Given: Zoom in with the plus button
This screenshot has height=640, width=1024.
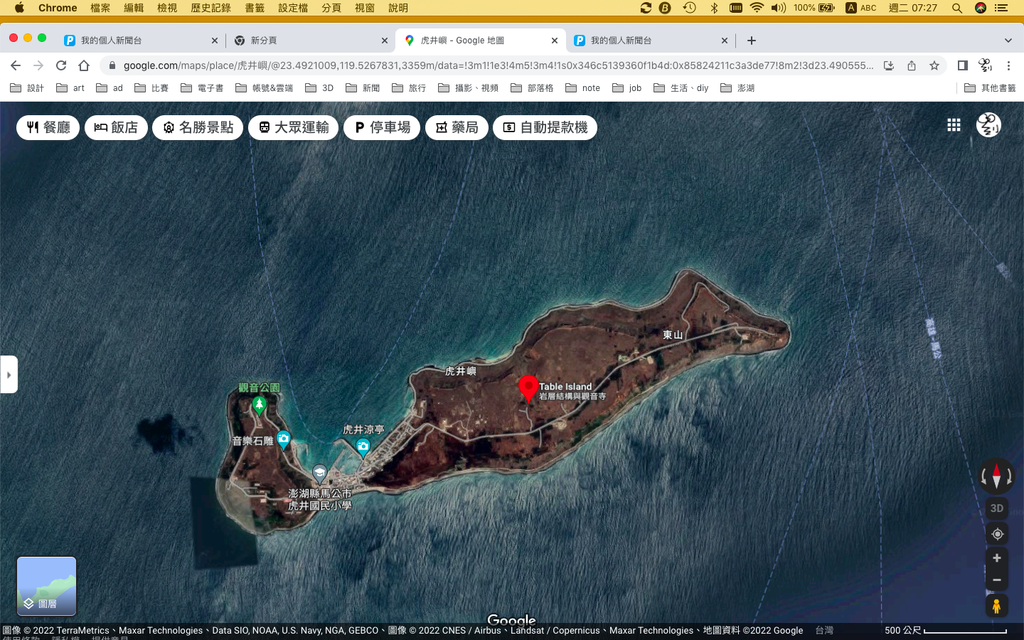Looking at the screenshot, I should [x=996, y=558].
